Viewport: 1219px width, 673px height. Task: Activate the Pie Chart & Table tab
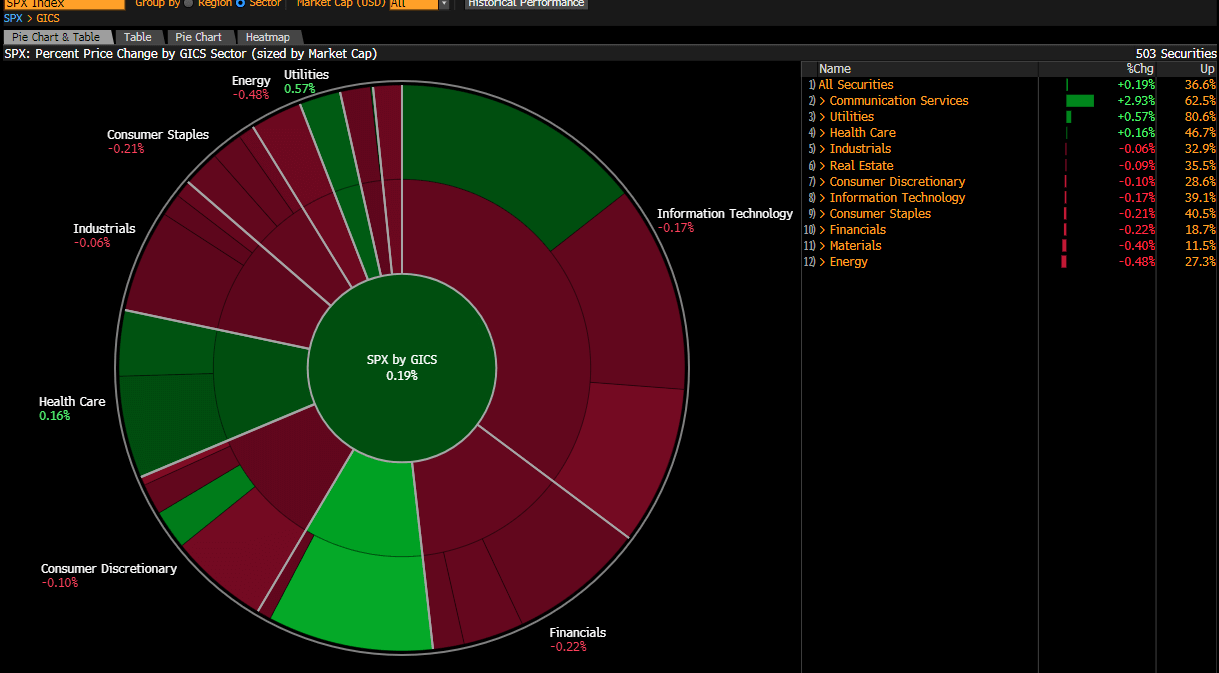(x=57, y=37)
